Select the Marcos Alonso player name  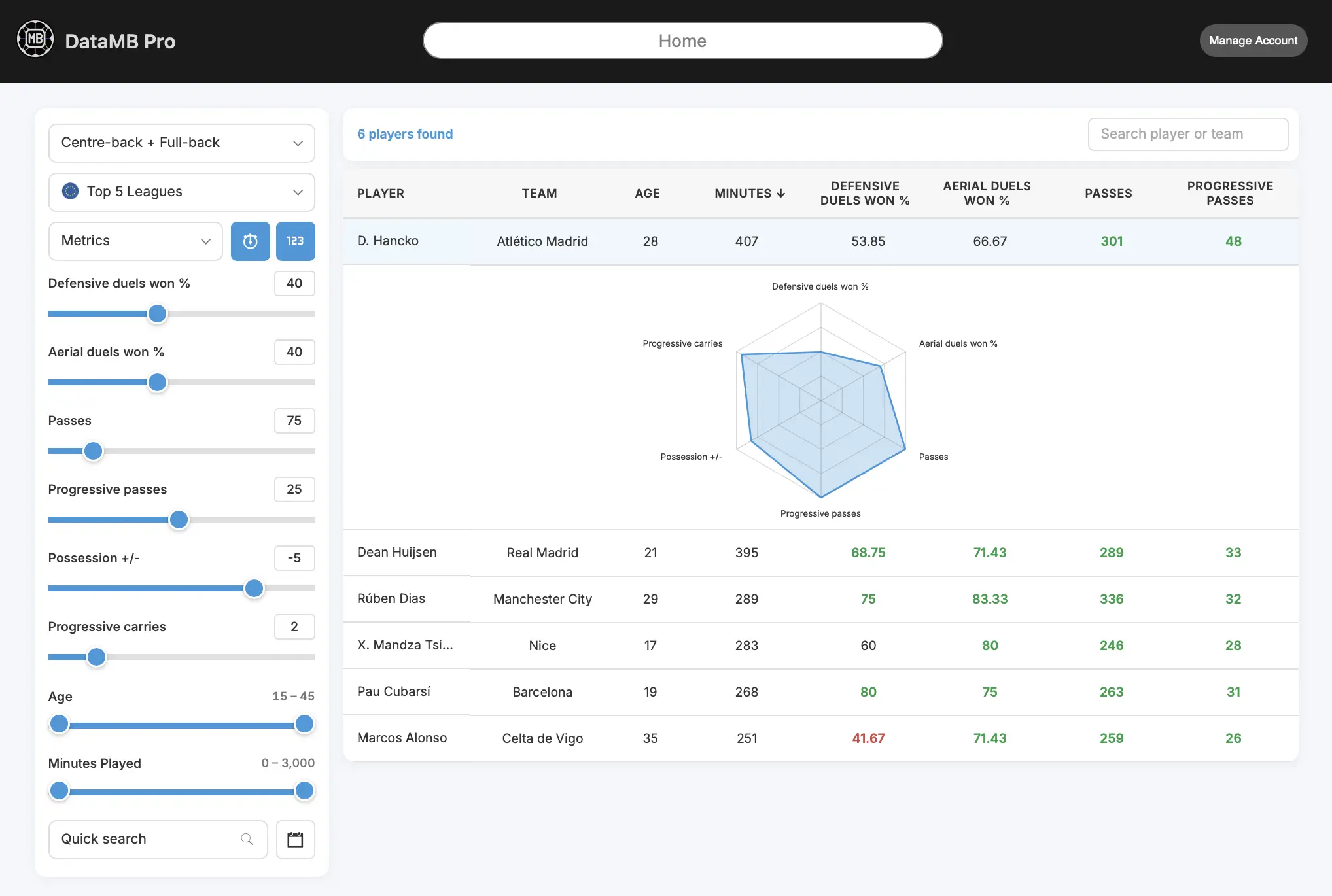(x=402, y=738)
